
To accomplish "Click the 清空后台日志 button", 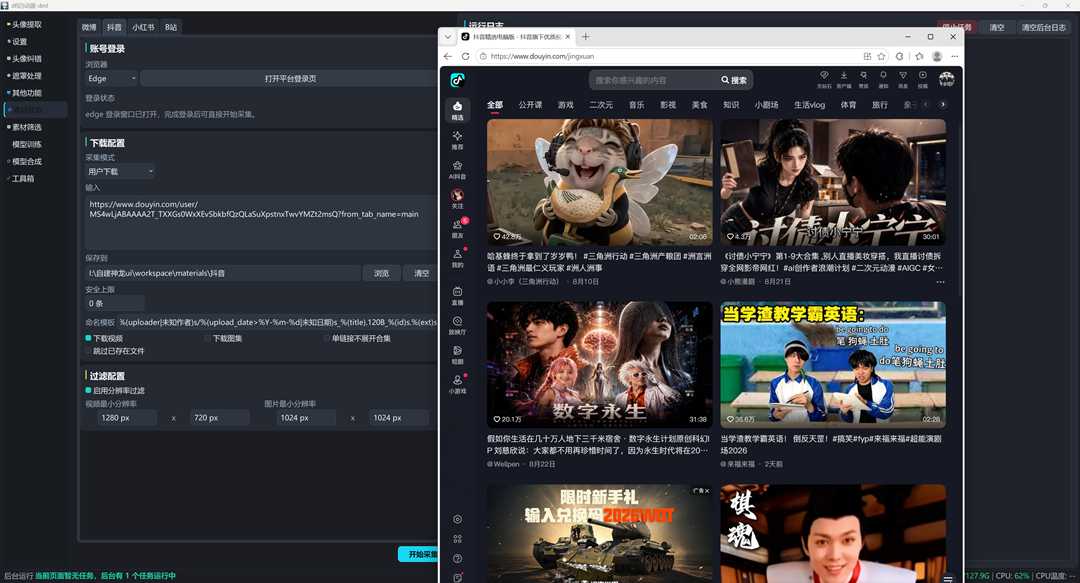I will (x=1043, y=28).
